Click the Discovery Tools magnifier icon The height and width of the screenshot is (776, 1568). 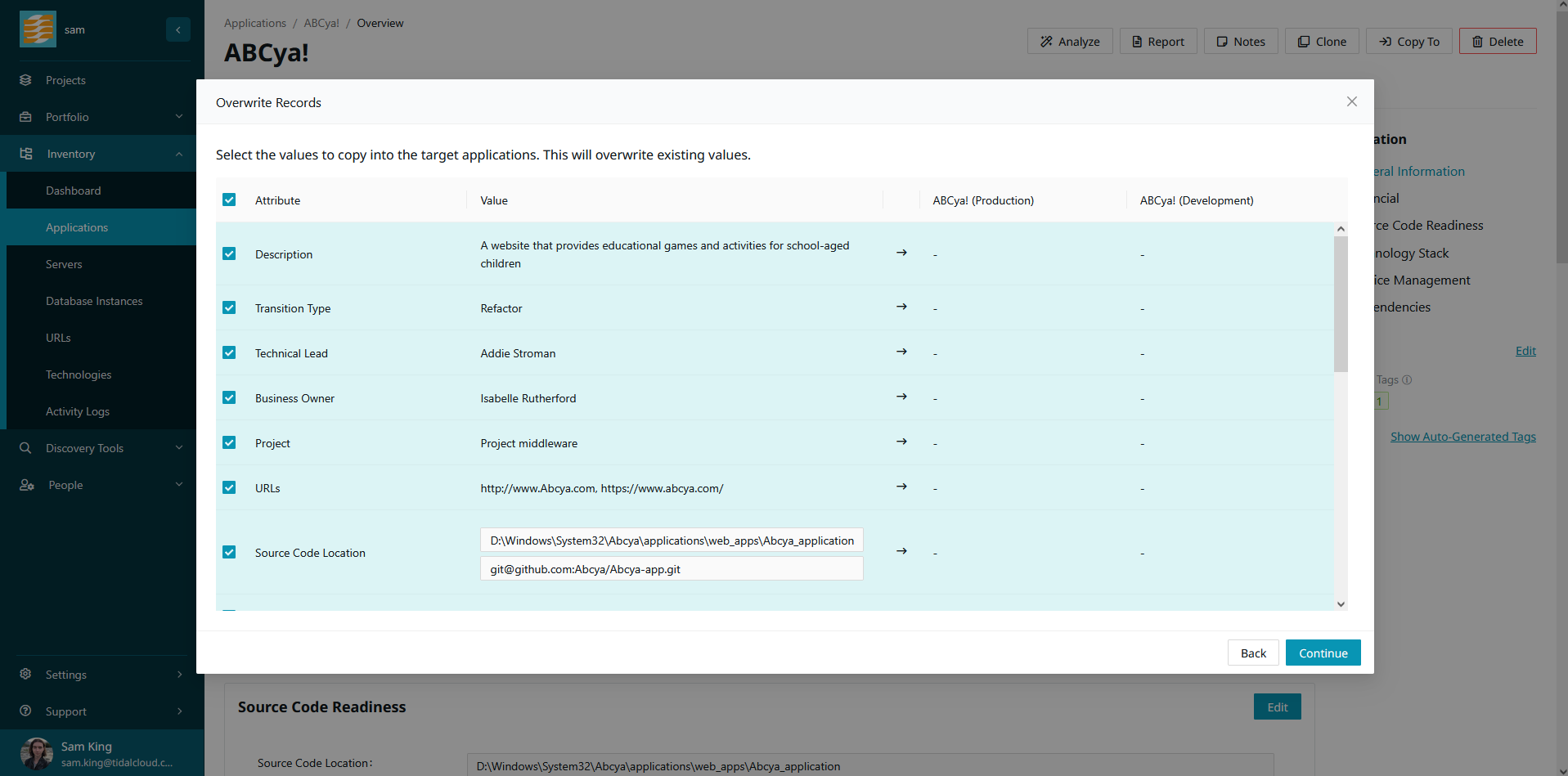click(25, 448)
